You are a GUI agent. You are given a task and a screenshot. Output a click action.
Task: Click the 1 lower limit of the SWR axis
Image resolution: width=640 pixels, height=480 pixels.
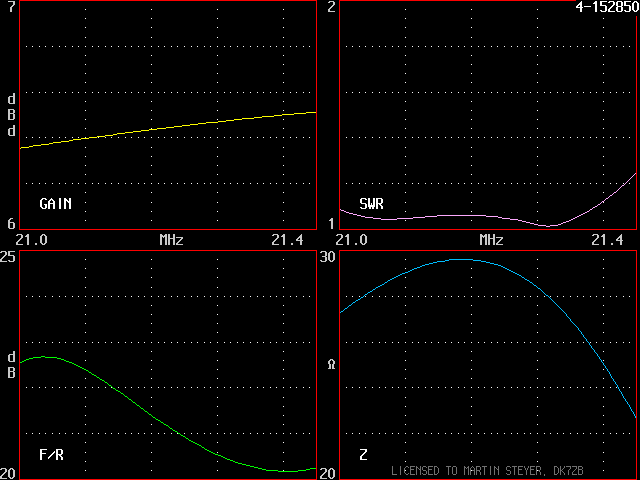point(331,223)
